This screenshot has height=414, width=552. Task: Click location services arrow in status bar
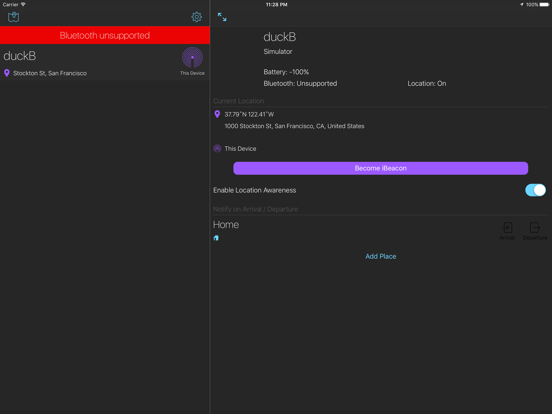coord(522,5)
